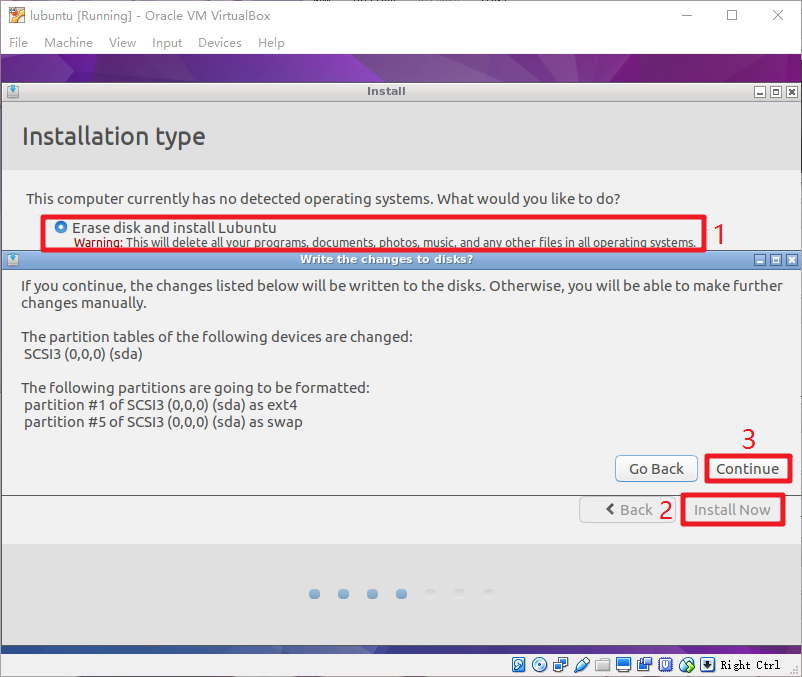This screenshot has width=802, height=677.
Task: Open the display settings status icon
Action: point(624,665)
